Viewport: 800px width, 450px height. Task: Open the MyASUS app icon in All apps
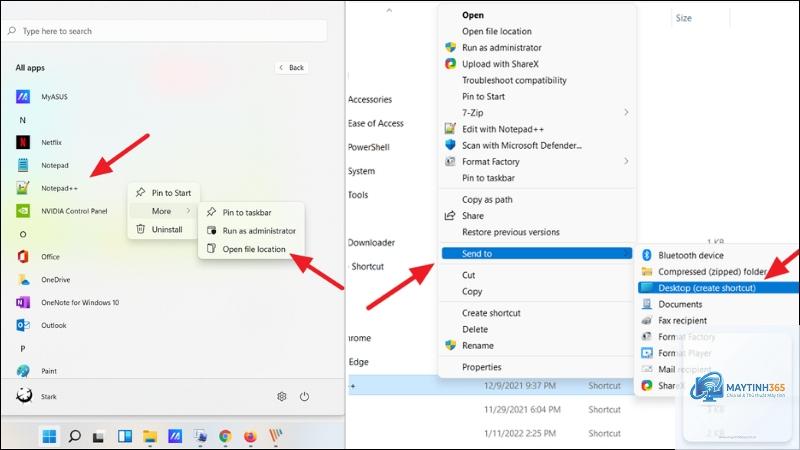[x=23, y=96]
